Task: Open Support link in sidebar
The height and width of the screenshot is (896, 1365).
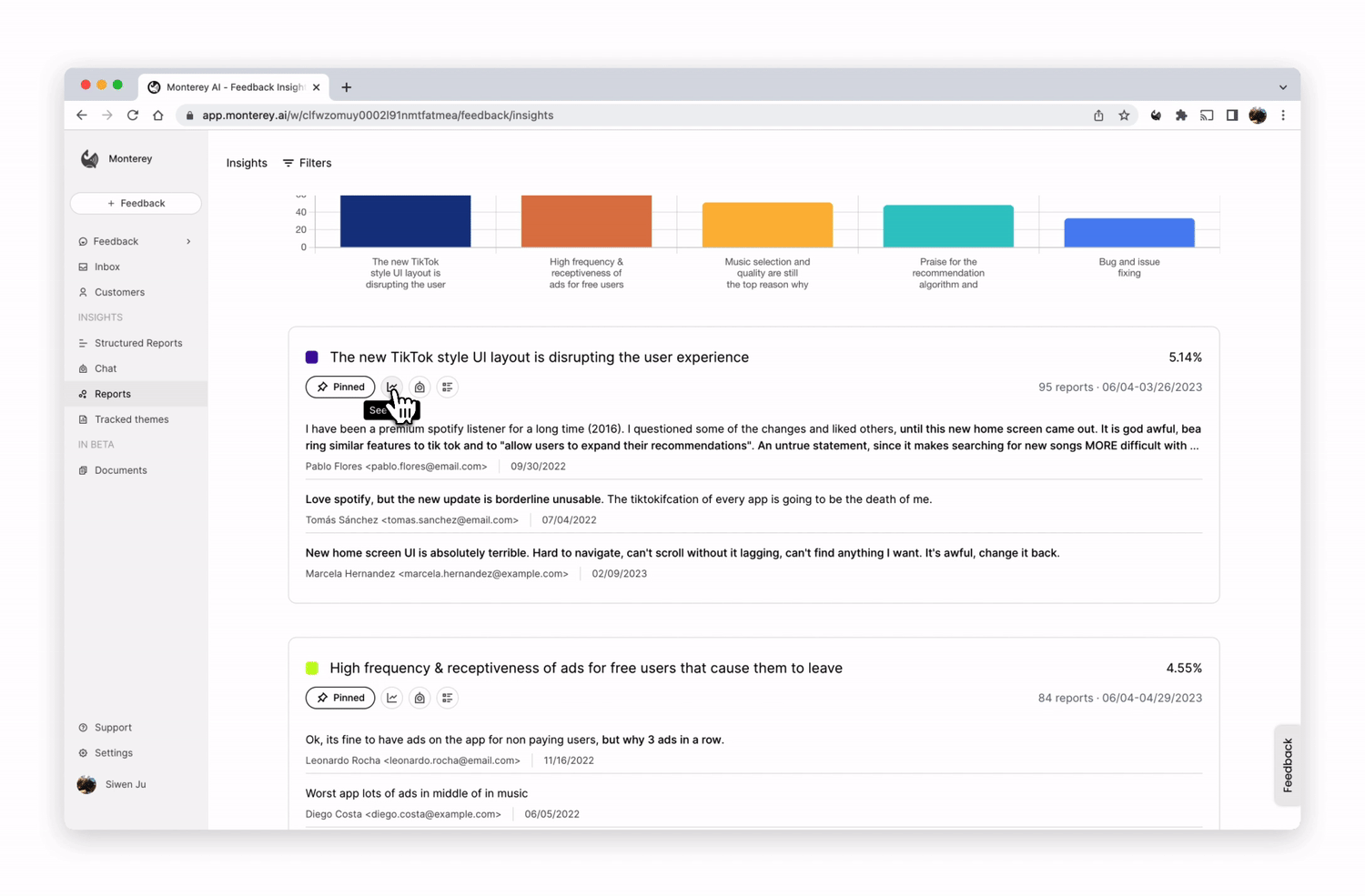Action: [113, 728]
